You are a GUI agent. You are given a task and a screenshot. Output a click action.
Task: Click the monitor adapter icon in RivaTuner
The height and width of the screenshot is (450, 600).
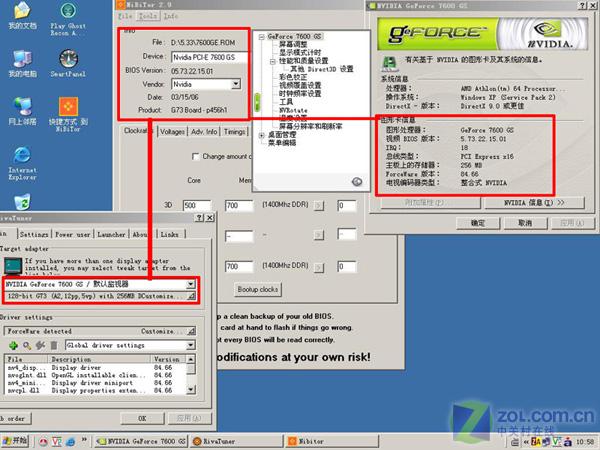click(x=13, y=266)
